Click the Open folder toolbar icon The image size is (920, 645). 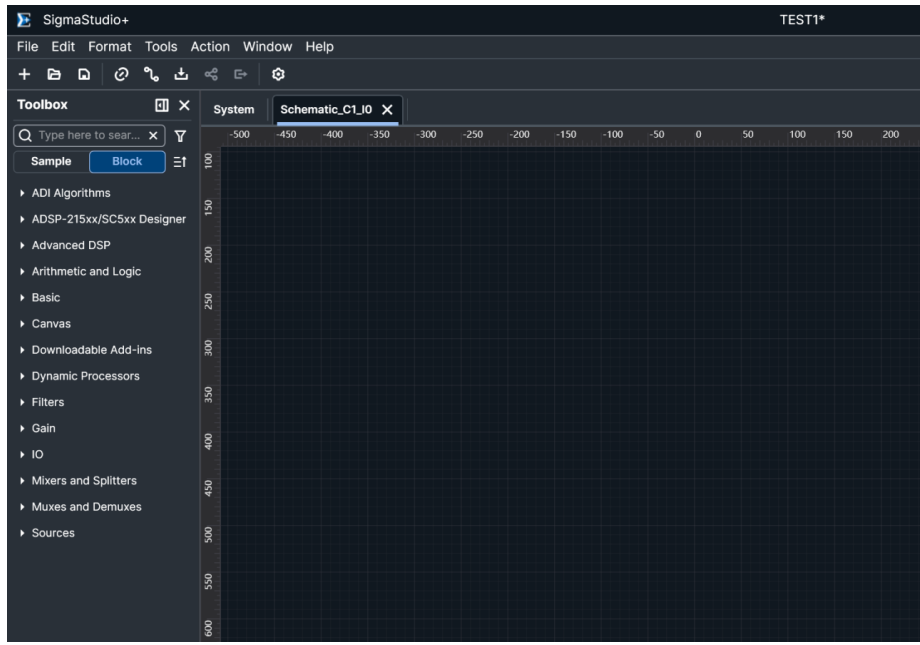pos(54,75)
